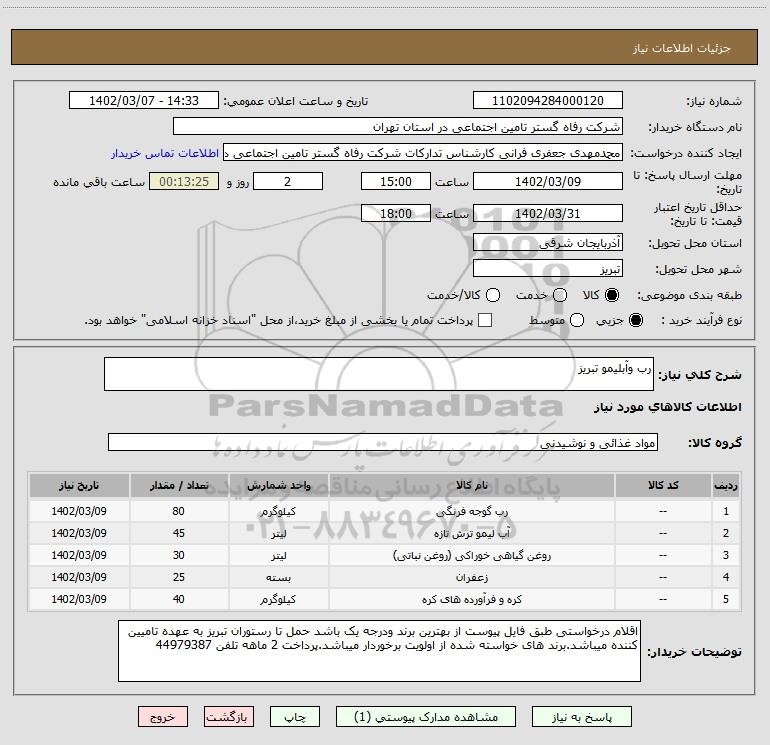
Task: Click the بازگشت back button
Action: click(x=229, y=717)
